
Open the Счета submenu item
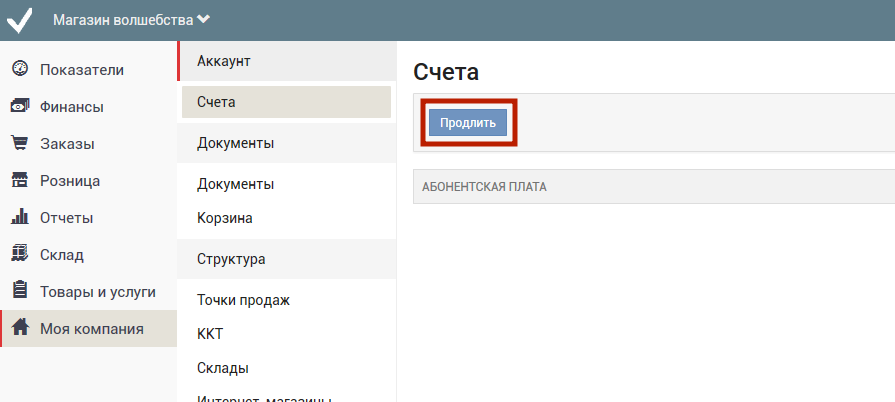click(x=217, y=102)
